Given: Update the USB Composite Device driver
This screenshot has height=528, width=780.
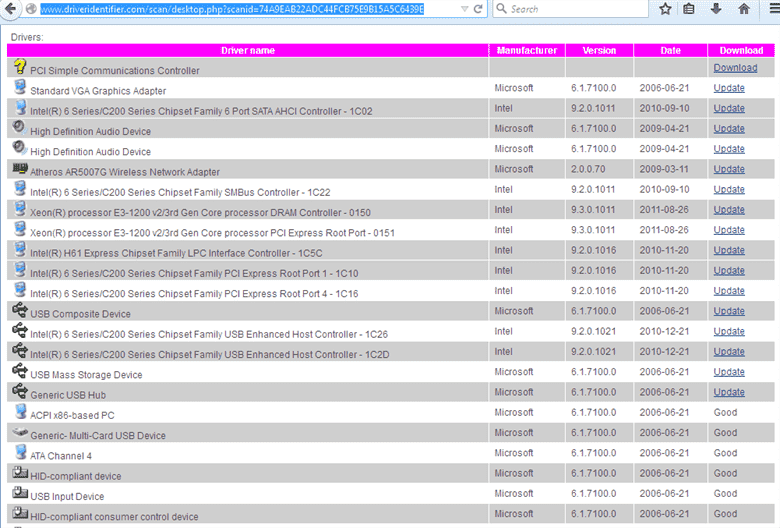Looking at the screenshot, I should pyautogui.click(x=729, y=311).
